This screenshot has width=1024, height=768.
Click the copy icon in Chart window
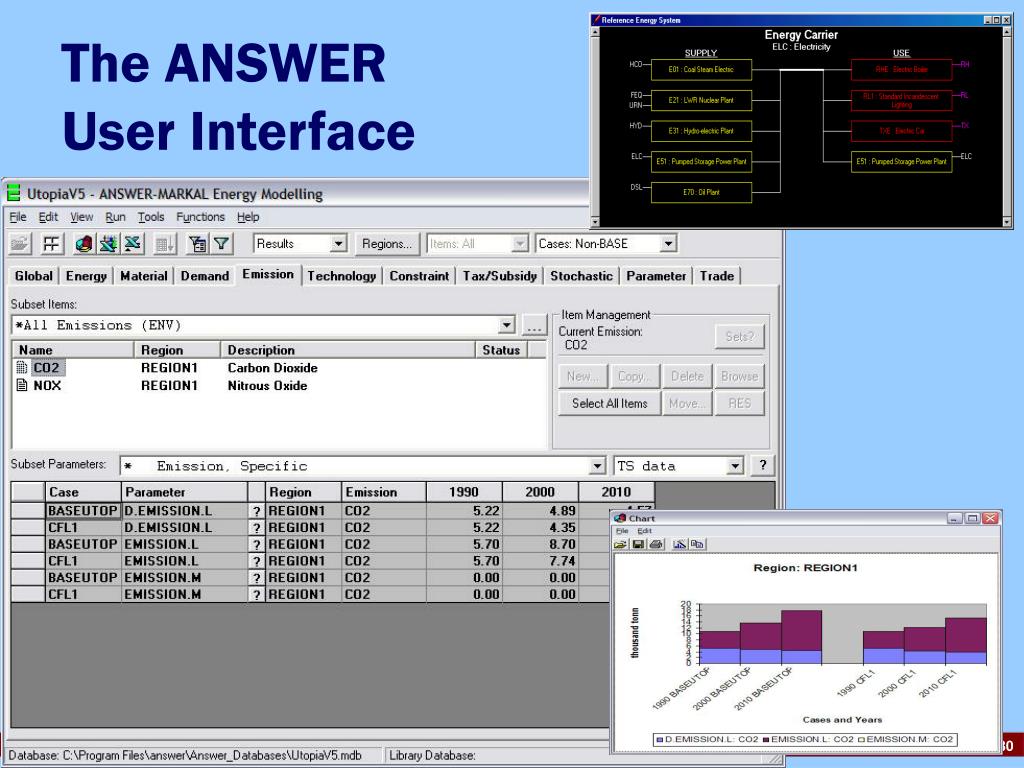(697, 544)
